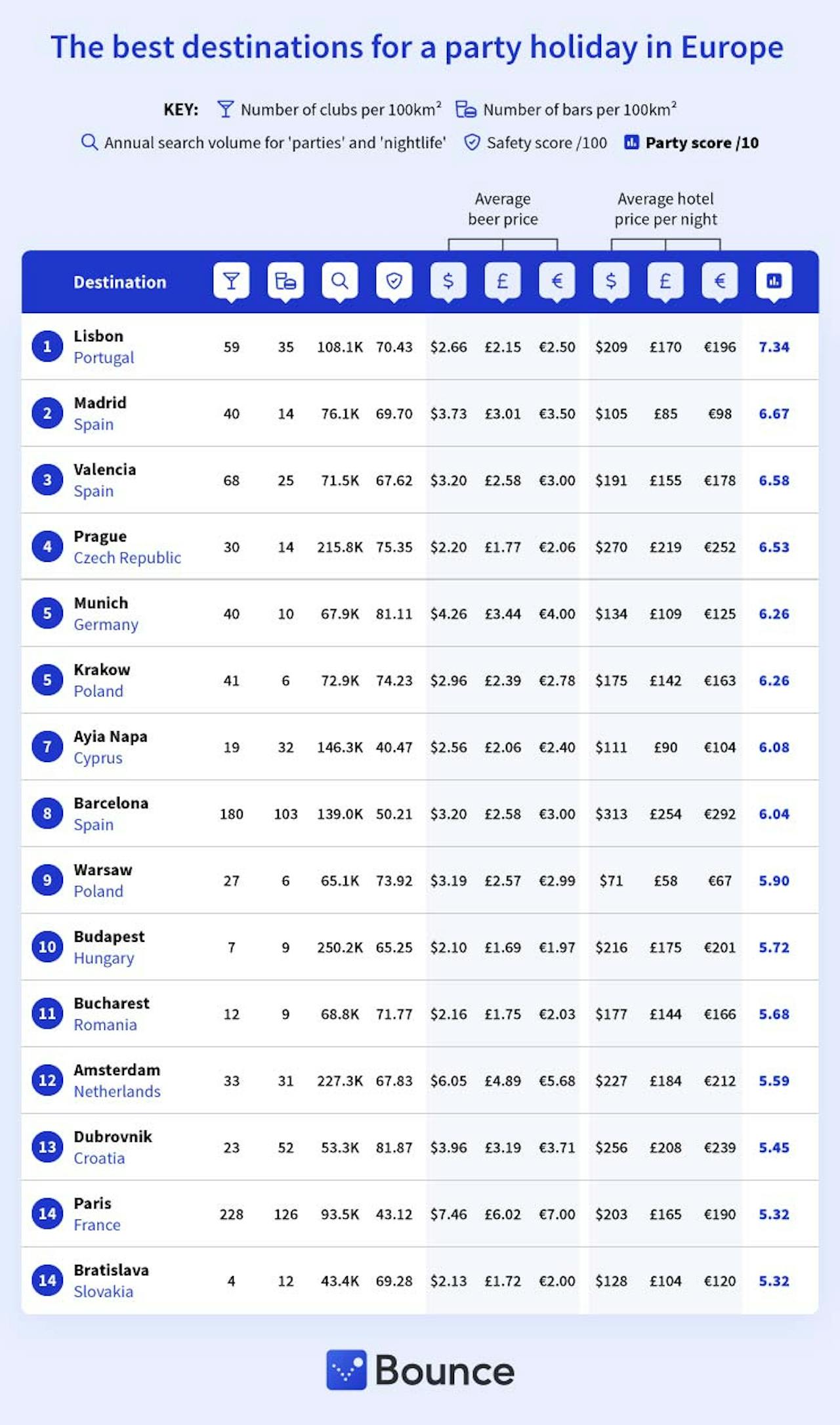Viewport: 840px width, 1425px height.
Task: Click Lisbon's 7.34 party score
Action: (x=774, y=347)
